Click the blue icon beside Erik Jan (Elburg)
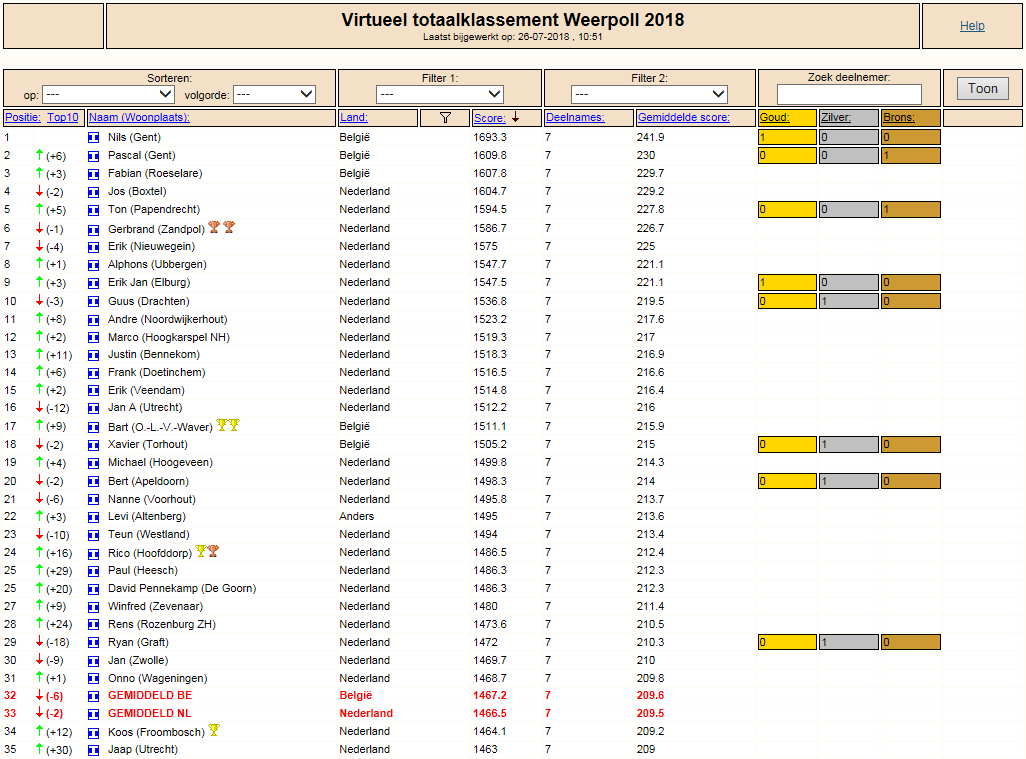Viewport: 1026px width, 759px height. (94, 283)
